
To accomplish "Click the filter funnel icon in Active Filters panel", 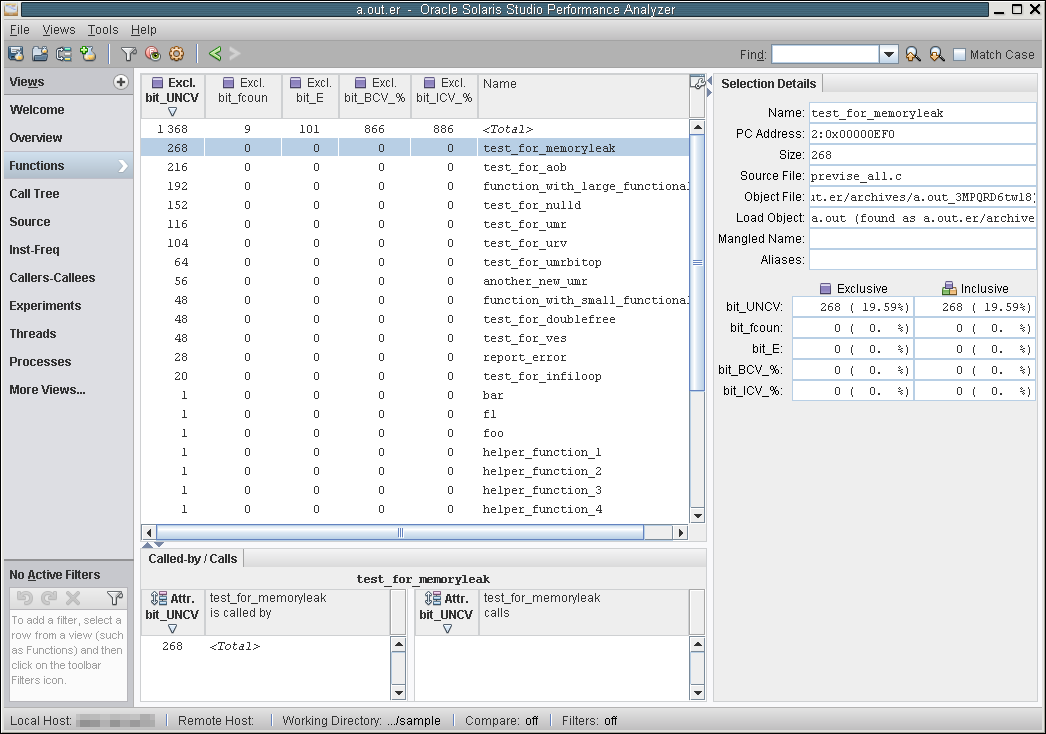I will pos(115,598).
